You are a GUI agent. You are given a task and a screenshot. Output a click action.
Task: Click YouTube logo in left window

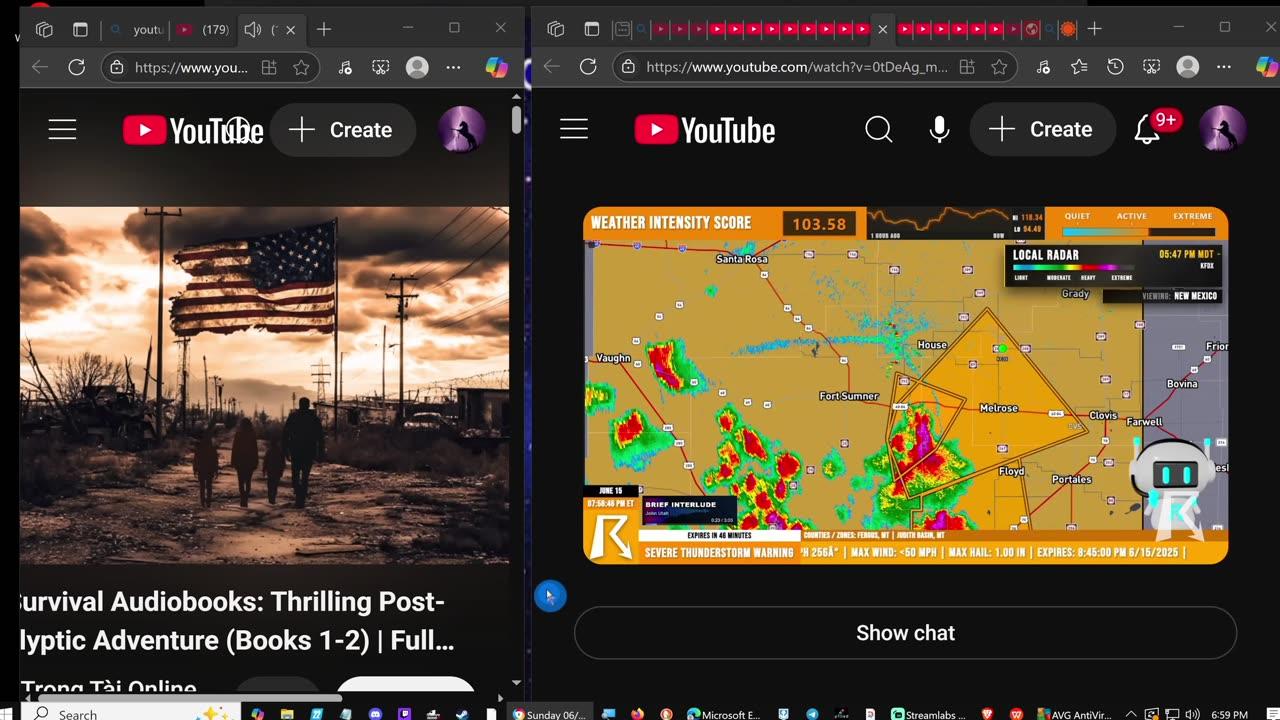point(193,130)
